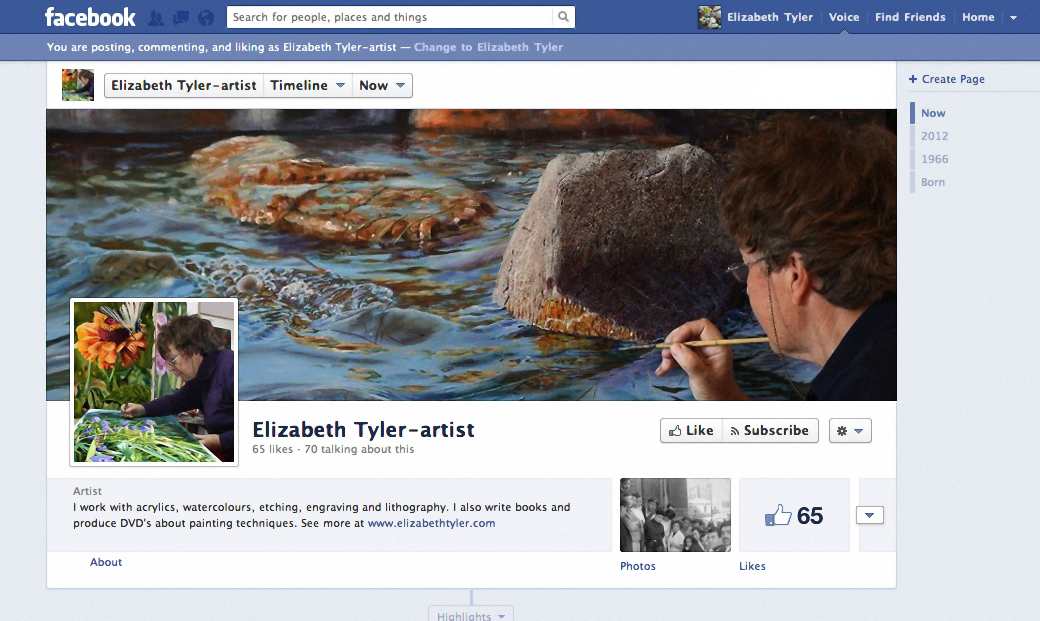Click Elizabeth Tyler's profile picture in navbar
This screenshot has width=1040, height=621.
point(710,16)
